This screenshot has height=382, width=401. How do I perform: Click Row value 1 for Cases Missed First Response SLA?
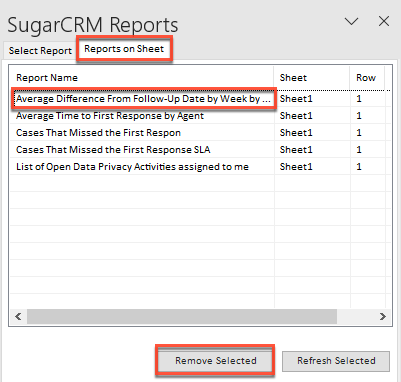coord(359,150)
